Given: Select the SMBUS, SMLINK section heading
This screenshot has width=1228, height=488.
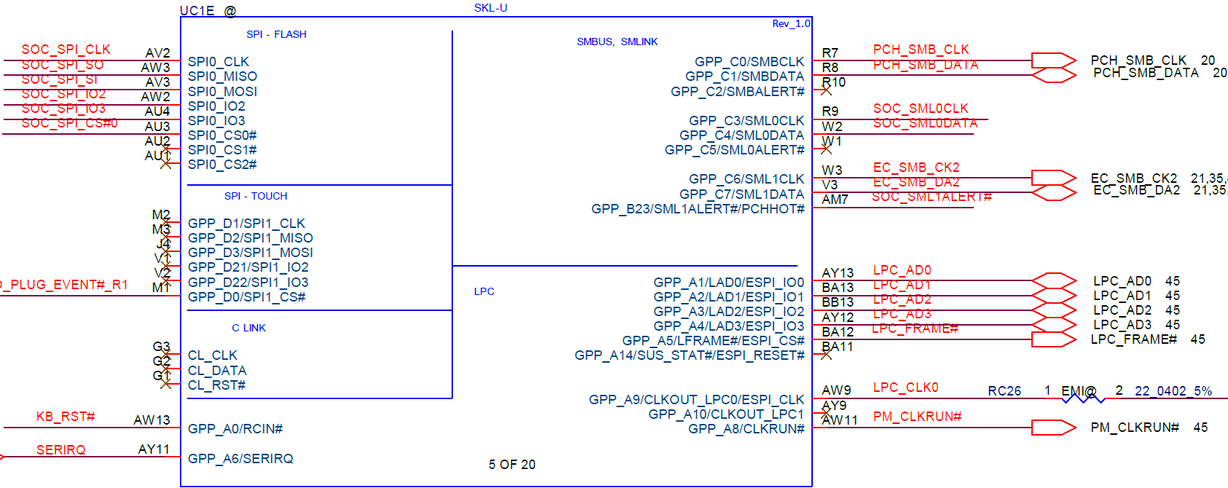Looking at the screenshot, I should [617, 42].
